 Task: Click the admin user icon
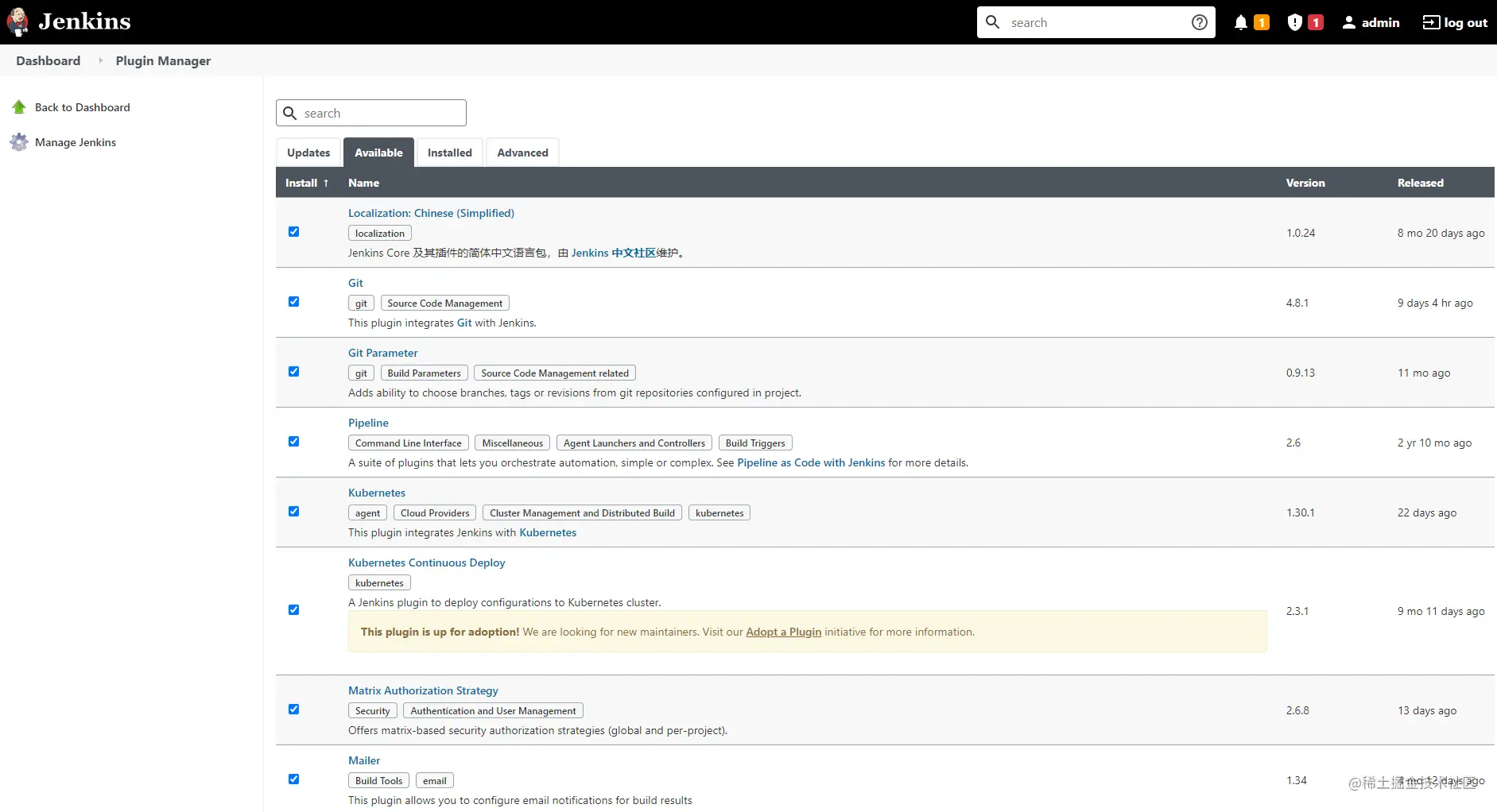tap(1349, 22)
